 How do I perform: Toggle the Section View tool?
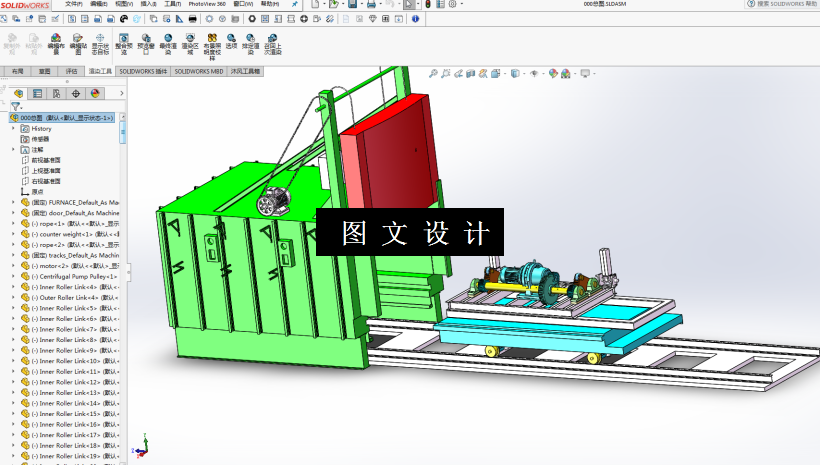tap(471, 74)
